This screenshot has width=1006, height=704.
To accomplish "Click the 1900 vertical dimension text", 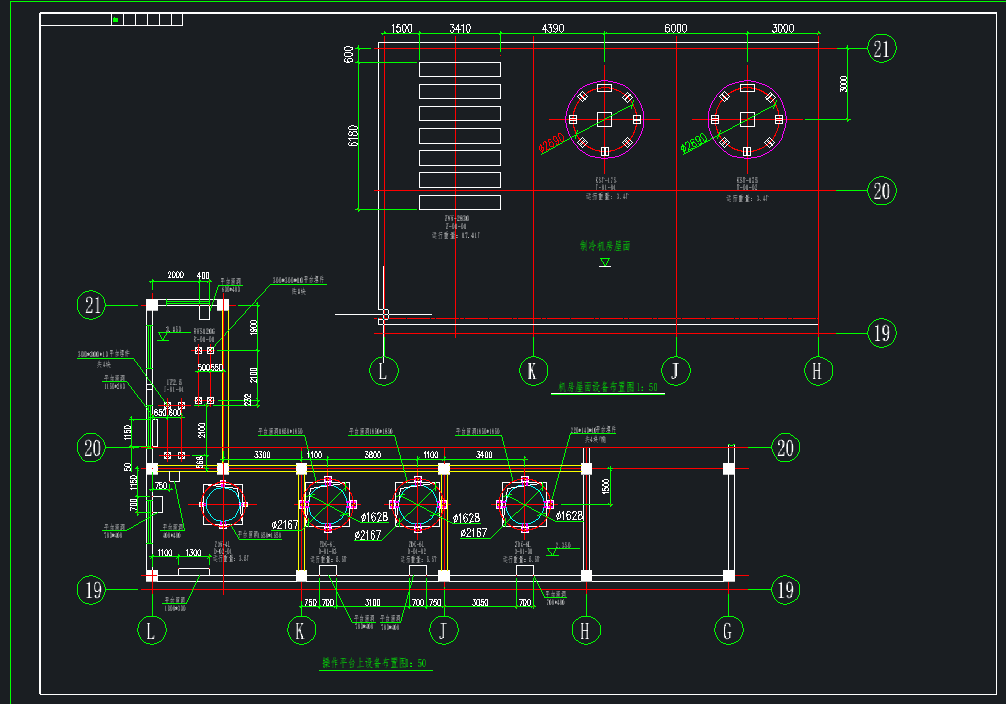I will coord(253,327).
